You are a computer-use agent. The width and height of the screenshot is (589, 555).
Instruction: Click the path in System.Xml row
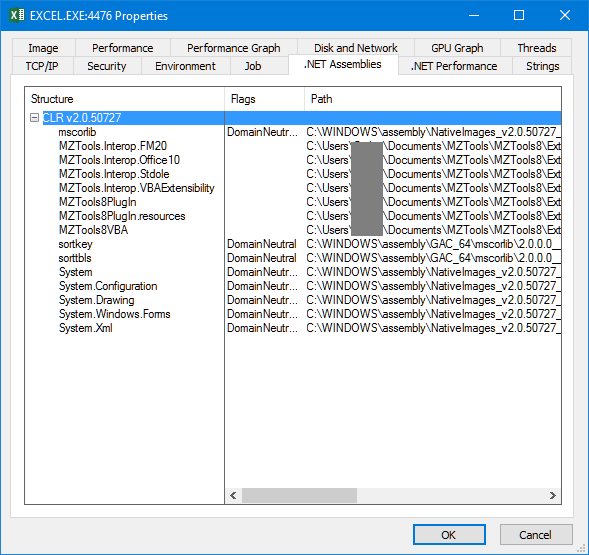(433, 328)
